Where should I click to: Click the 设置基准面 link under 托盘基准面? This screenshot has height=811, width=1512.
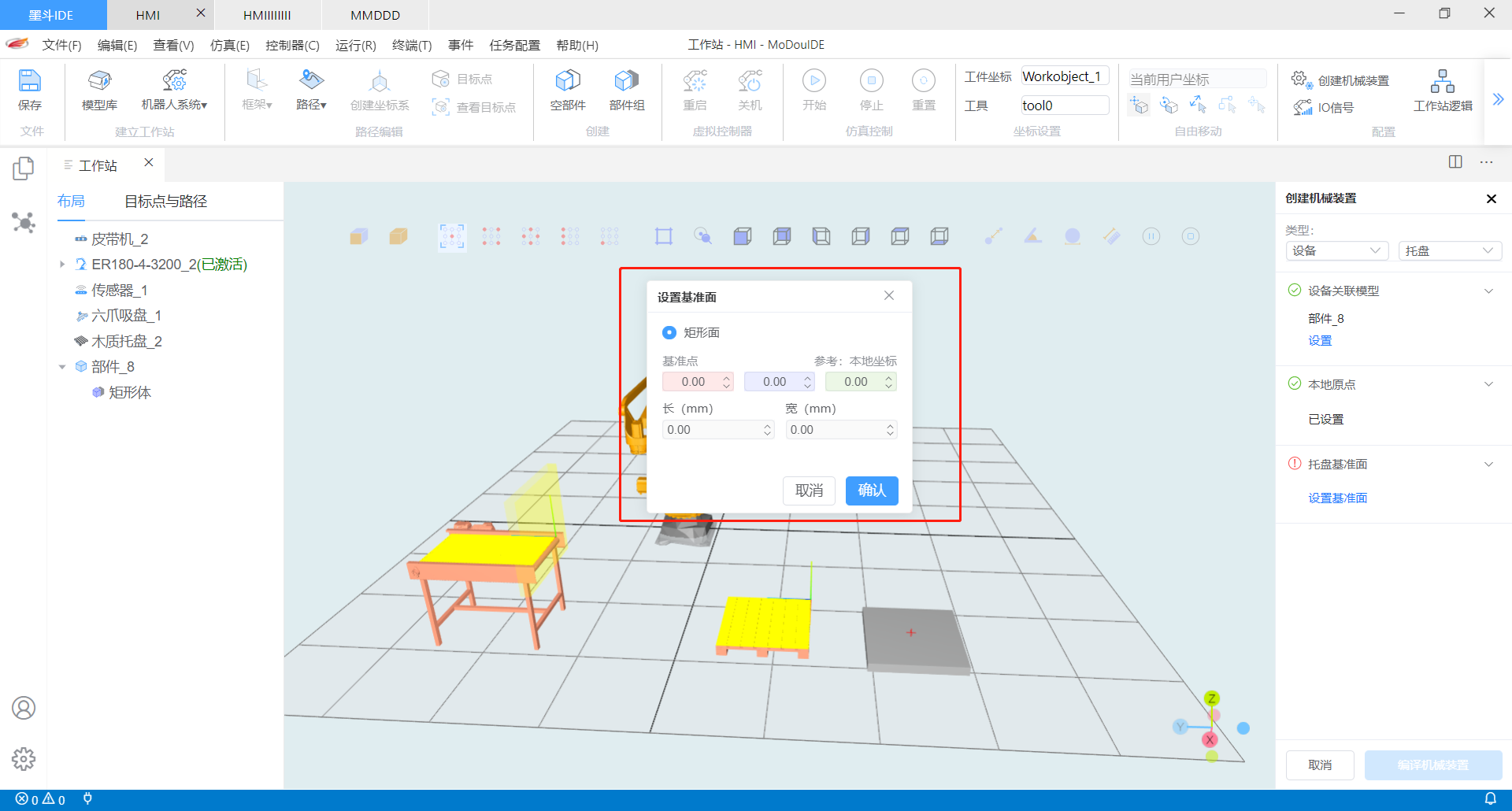pyautogui.click(x=1337, y=498)
